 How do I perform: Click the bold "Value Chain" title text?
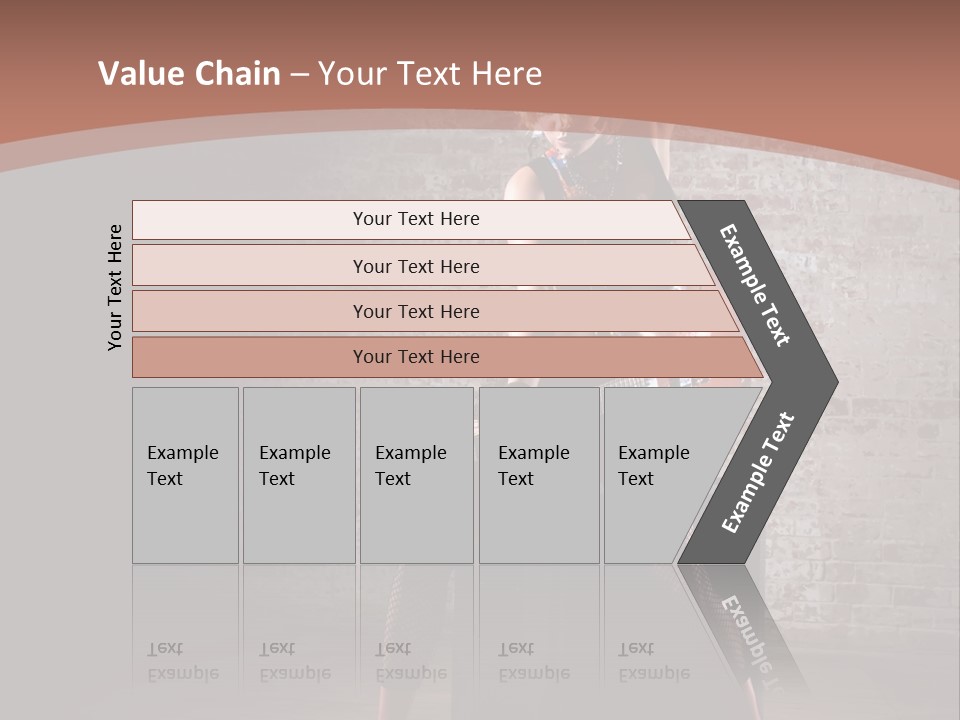pyautogui.click(x=189, y=74)
